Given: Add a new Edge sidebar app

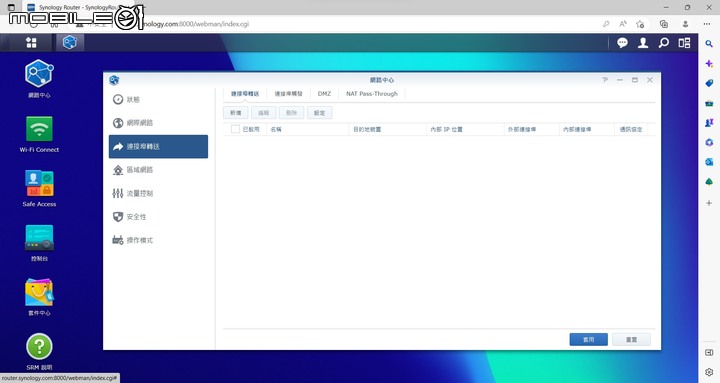Looking at the screenshot, I should click(x=709, y=203).
